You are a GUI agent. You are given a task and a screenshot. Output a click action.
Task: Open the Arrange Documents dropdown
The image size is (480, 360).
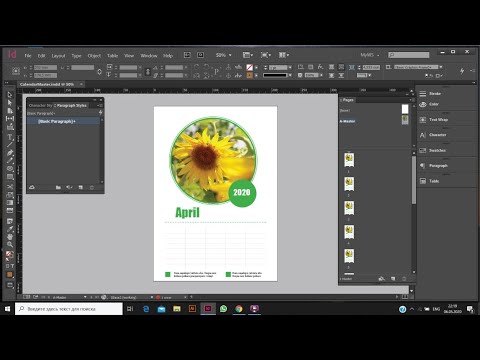284,55
